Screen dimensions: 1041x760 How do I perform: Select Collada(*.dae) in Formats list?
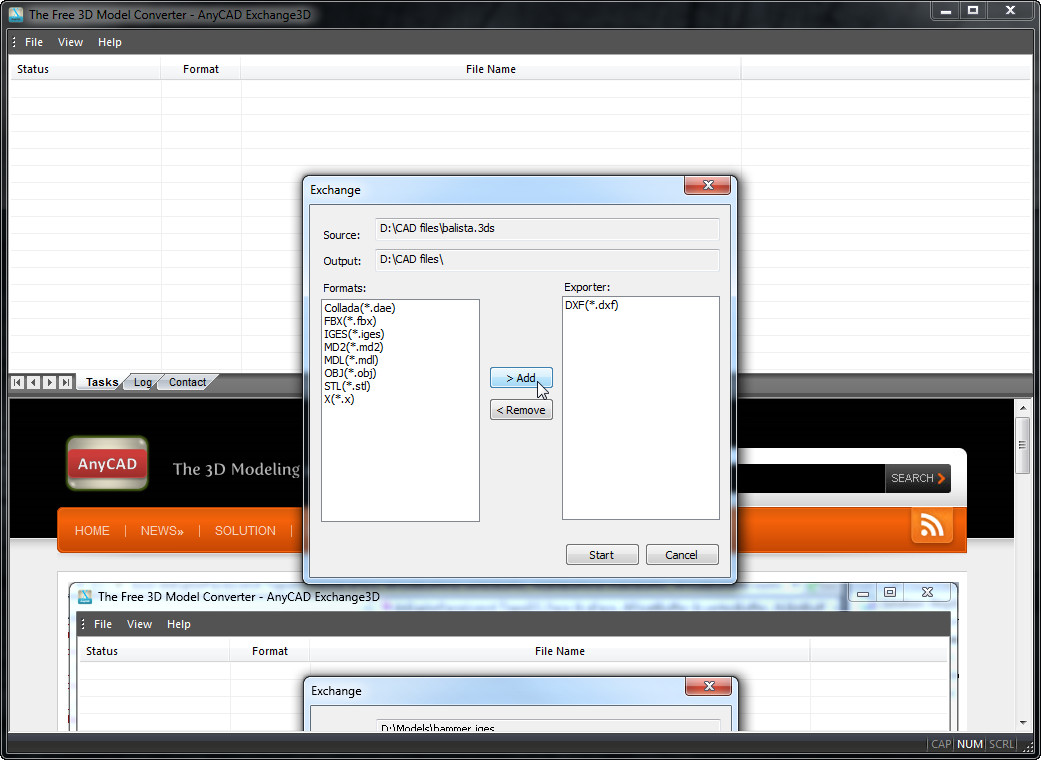click(360, 308)
